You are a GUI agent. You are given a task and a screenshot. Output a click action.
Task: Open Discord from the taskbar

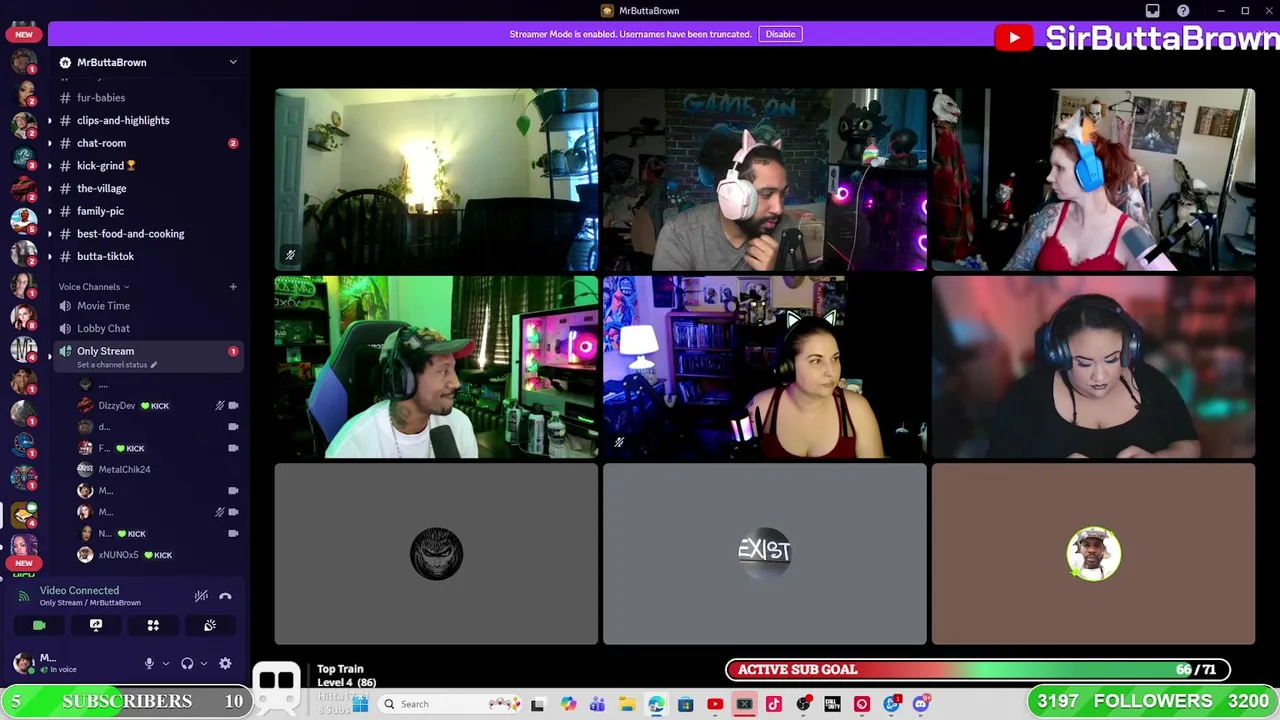coord(920,704)
